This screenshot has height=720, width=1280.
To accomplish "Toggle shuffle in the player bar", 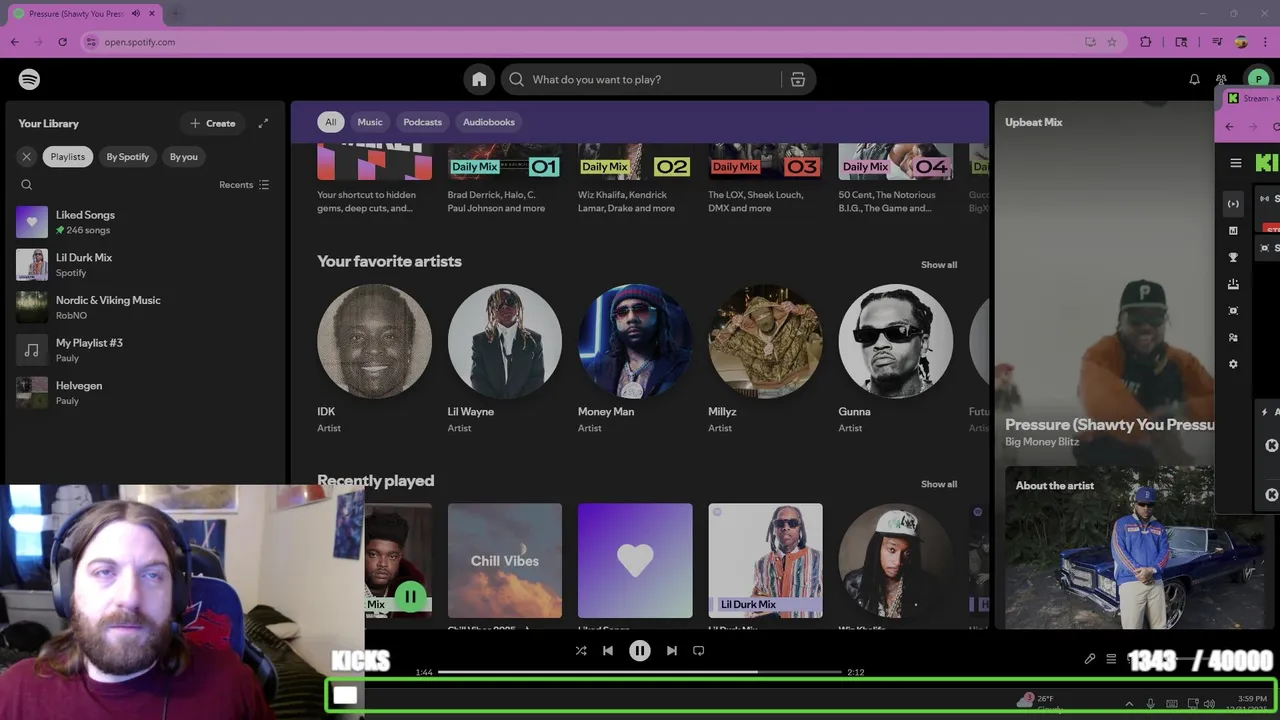I will [581, 651].
